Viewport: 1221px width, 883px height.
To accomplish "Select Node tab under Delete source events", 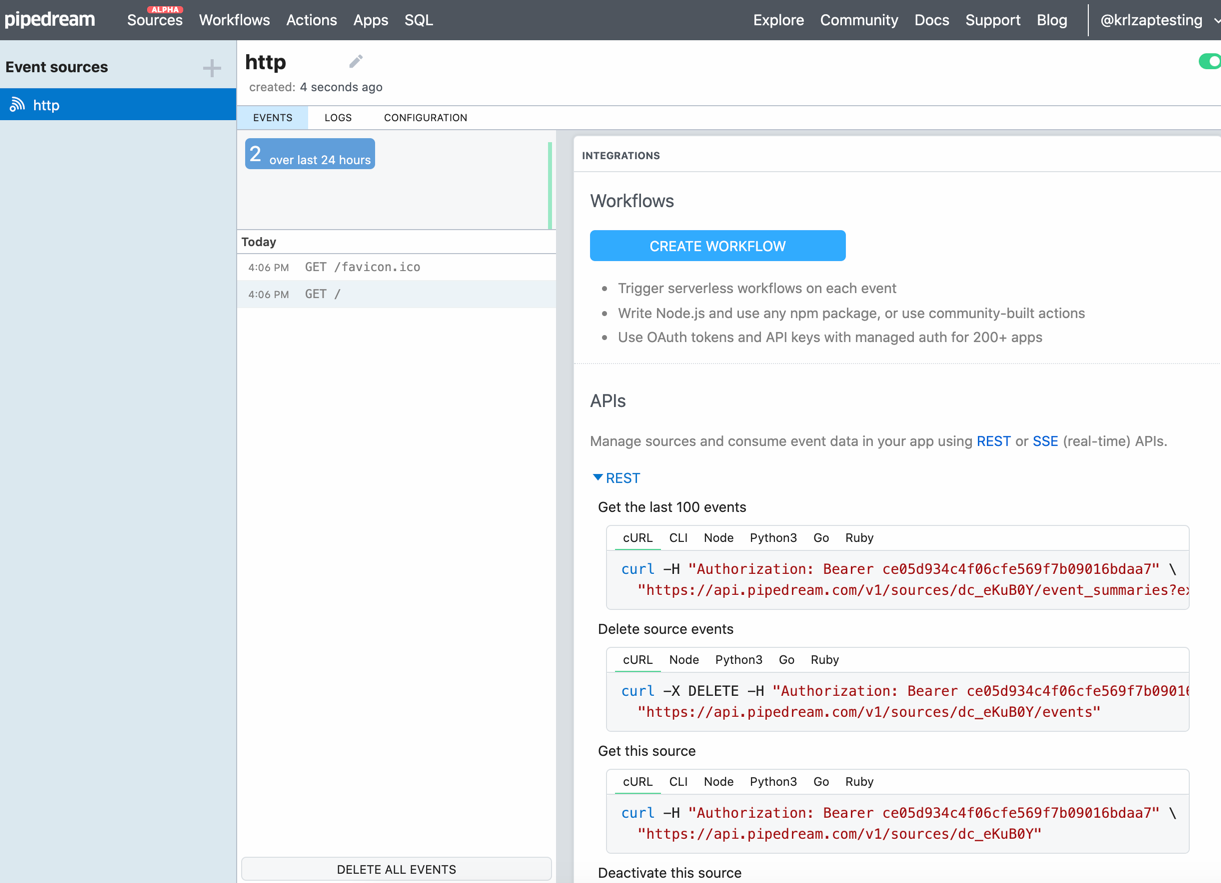I will 684,660.
